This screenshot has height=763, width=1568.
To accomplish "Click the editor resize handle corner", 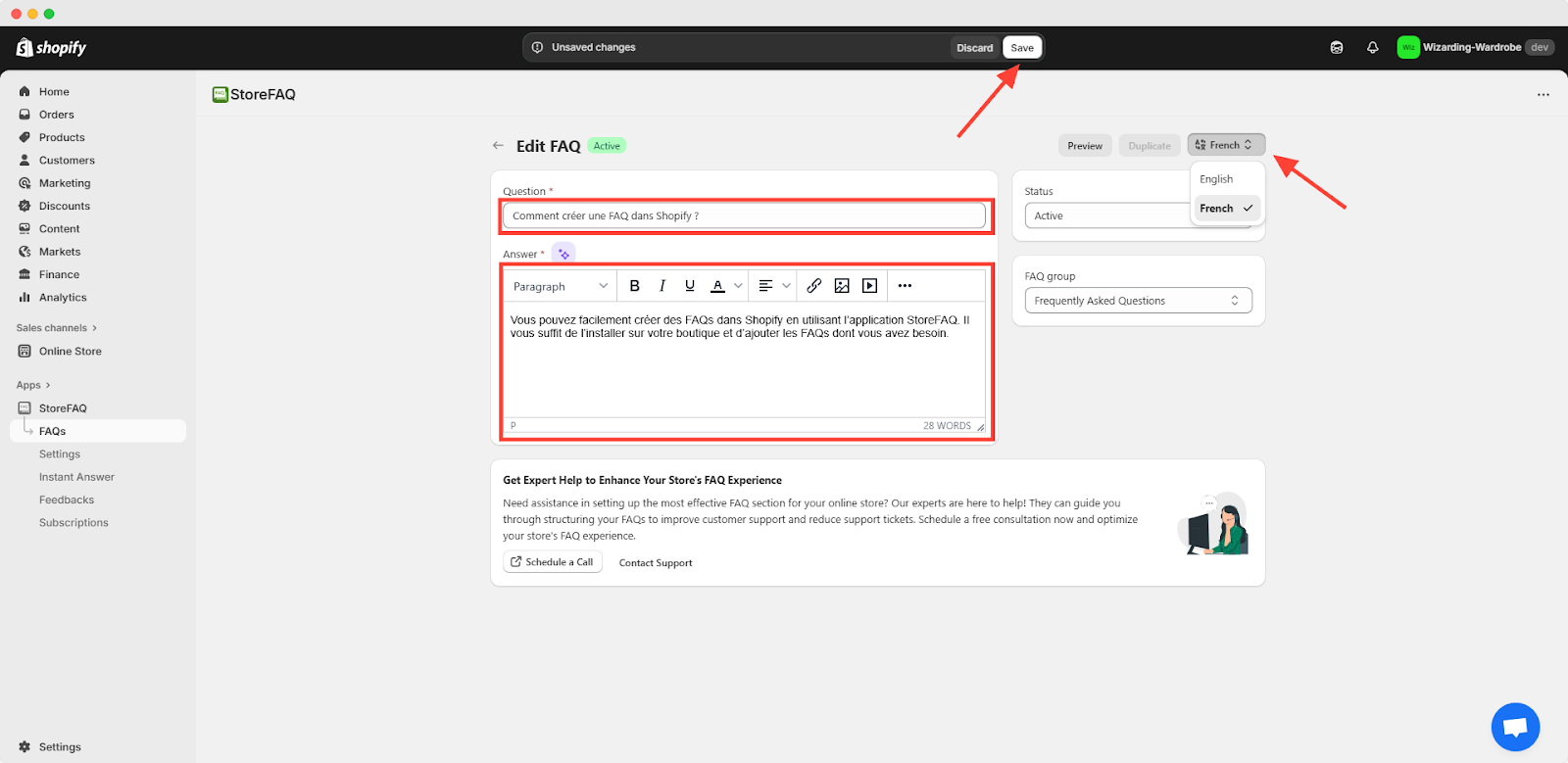I will pos(980,427).
